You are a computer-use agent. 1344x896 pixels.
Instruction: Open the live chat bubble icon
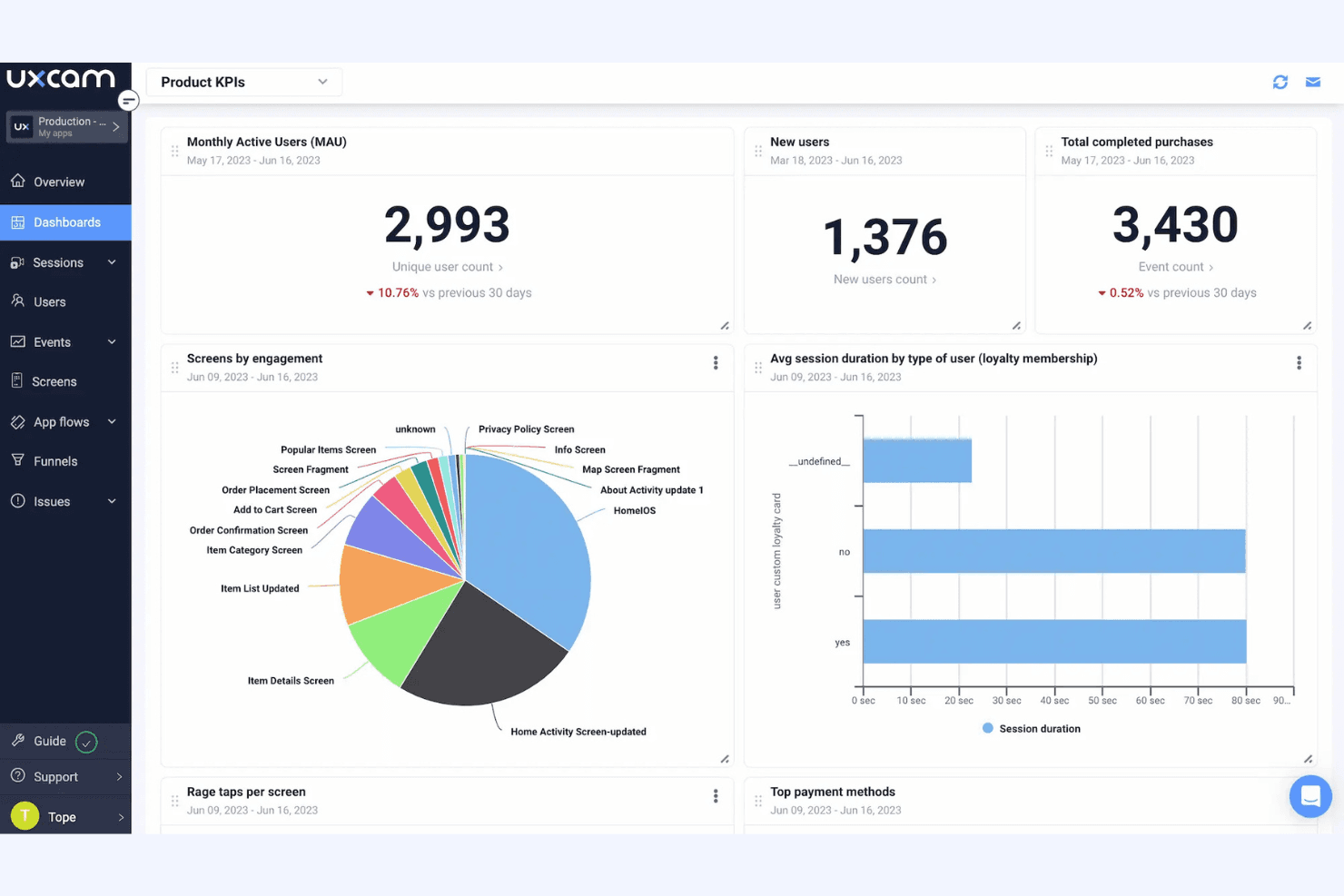point(1310,796)
